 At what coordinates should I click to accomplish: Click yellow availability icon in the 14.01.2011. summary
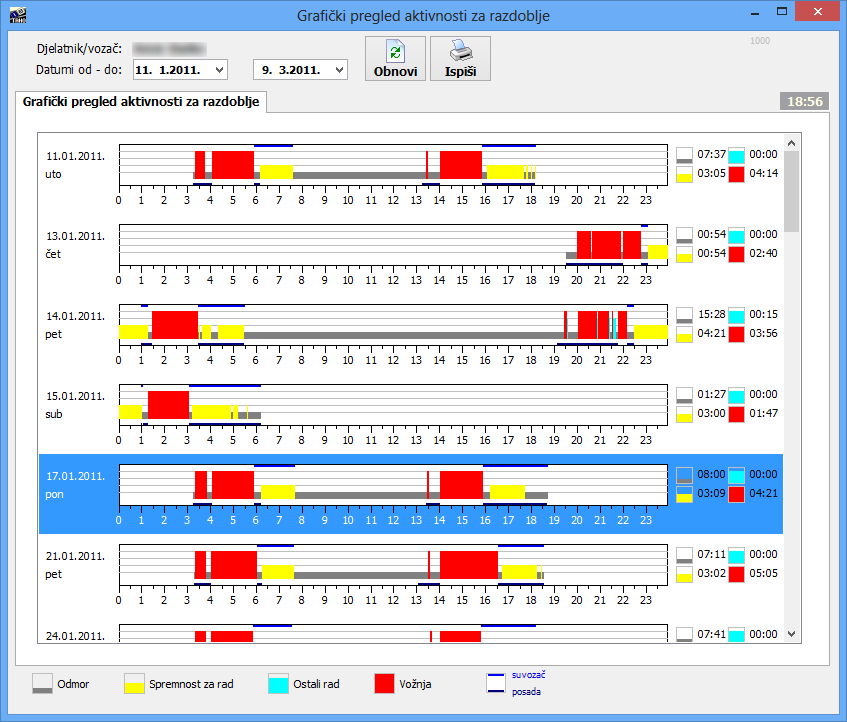click(x=684, y=334)
